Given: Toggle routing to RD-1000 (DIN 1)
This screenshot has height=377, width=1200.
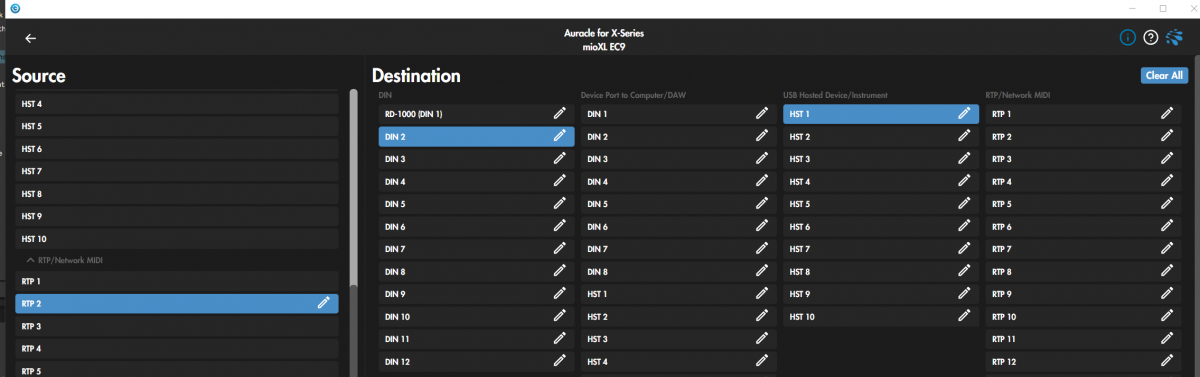Looking at the screenshot, I should click(476, 114).
